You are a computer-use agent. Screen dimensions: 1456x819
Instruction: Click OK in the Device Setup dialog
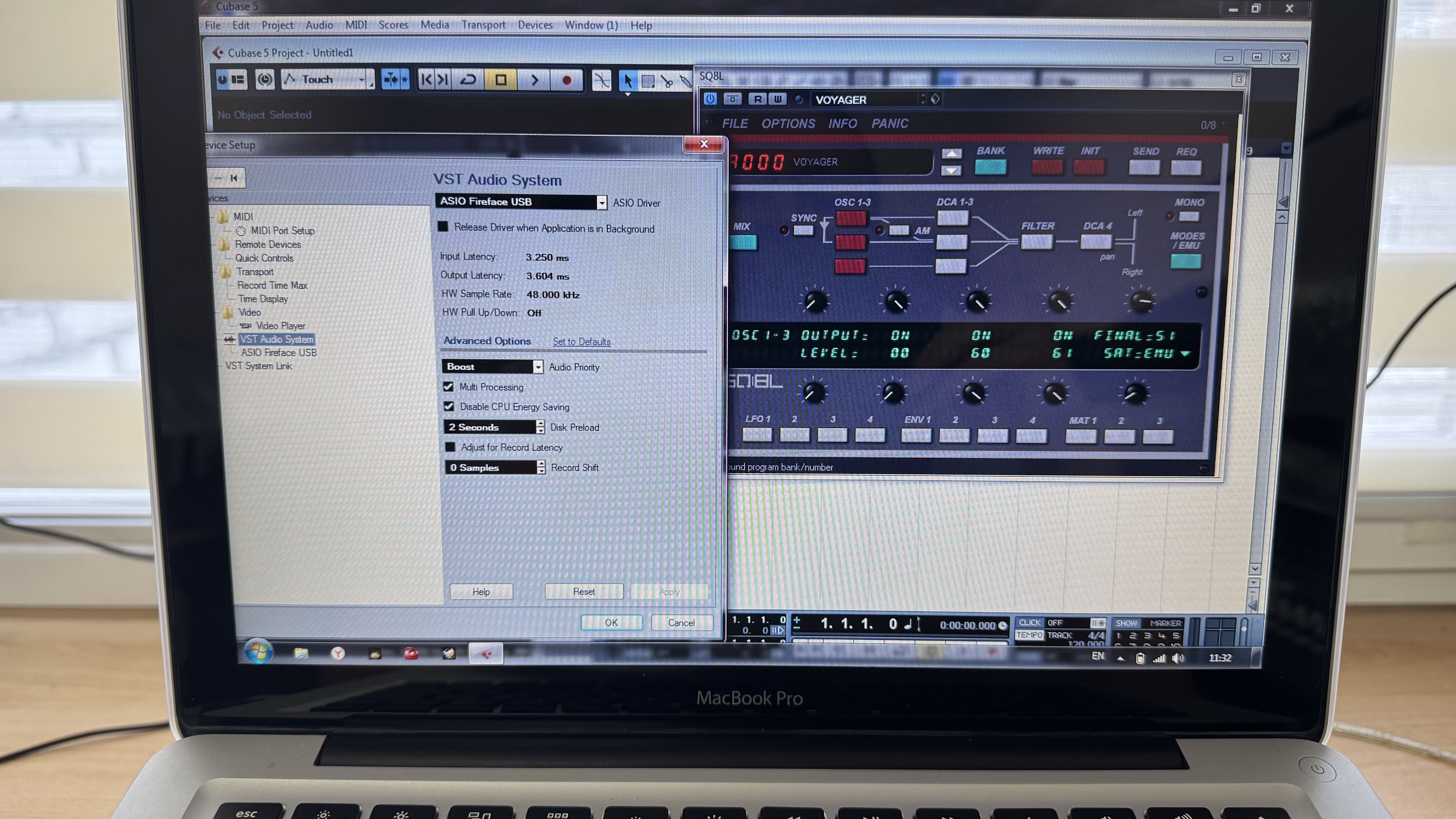pos(611,622)
